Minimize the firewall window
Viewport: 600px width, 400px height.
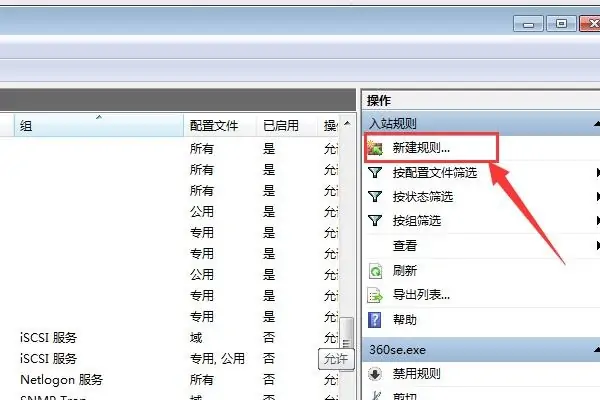pyautogui.click(x=528, y=24)
